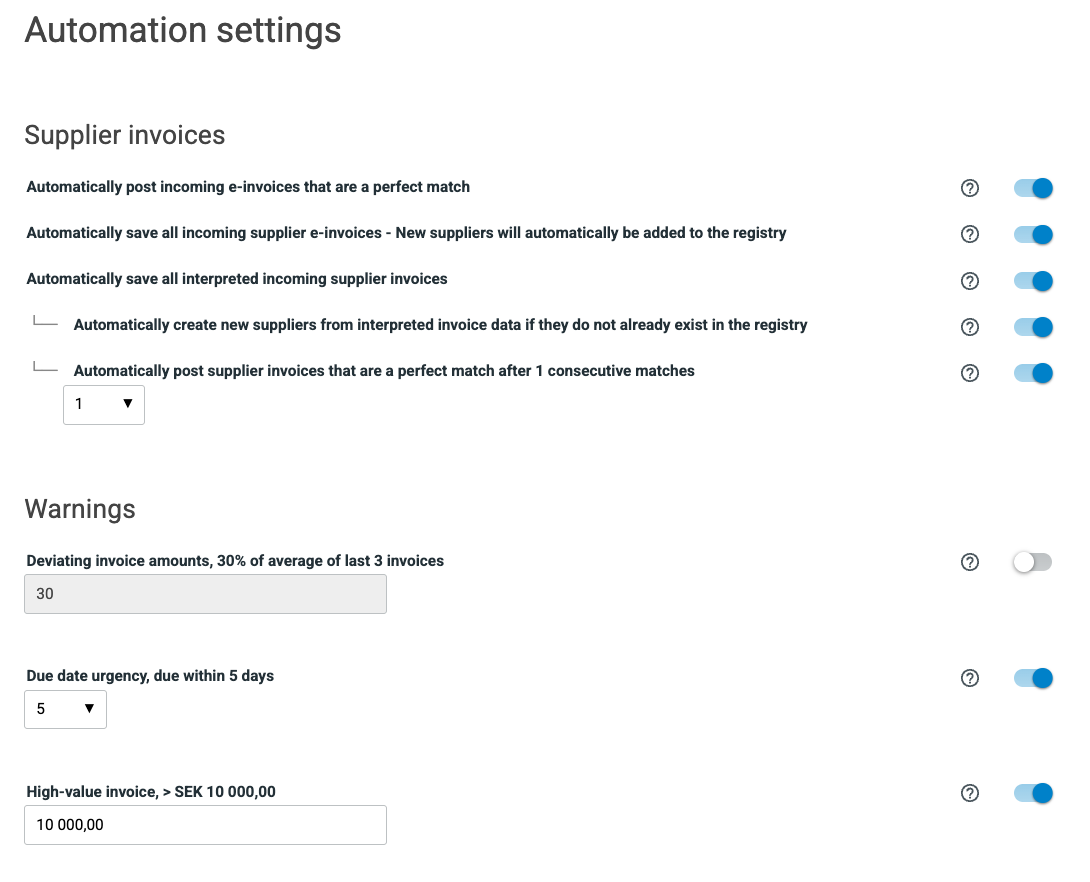The width and height of the screenshot is (1090, 882).
Task: Turn off auto-saving all incoming supplier e-invoices
Action: point(1033,234)
